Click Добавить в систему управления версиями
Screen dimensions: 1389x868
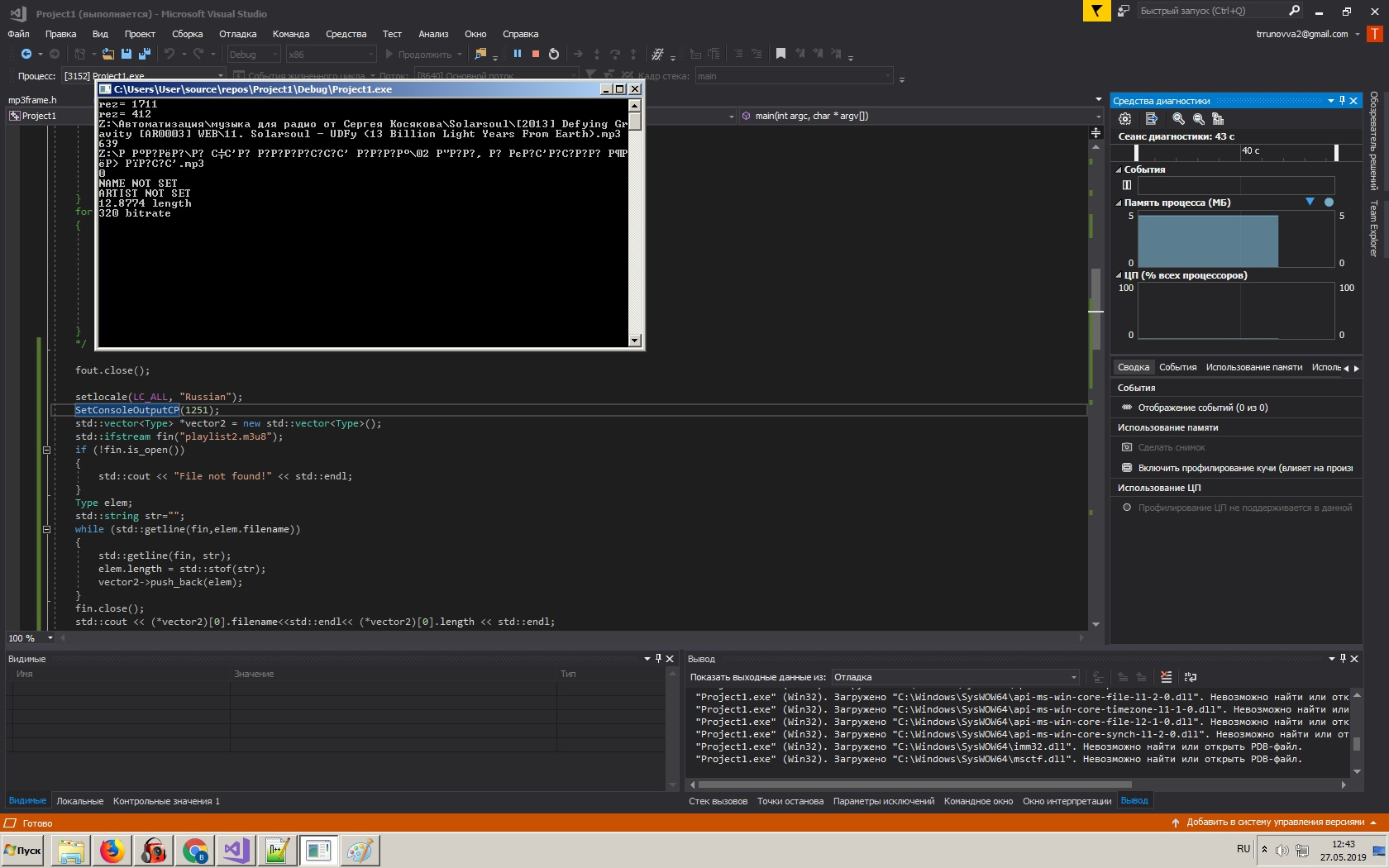(x=1275, y=823)
